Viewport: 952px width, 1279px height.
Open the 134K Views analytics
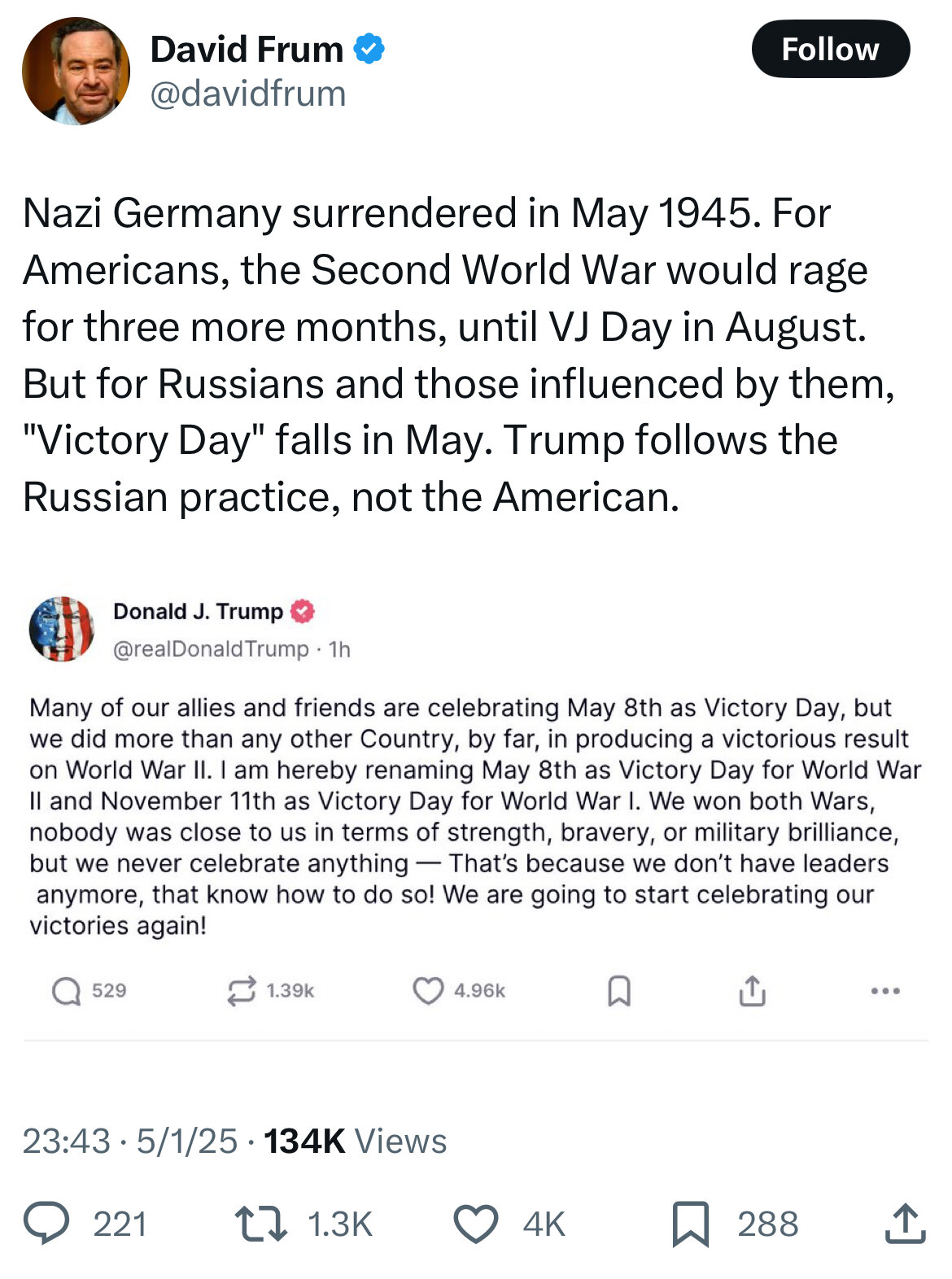pos(355,1141)
